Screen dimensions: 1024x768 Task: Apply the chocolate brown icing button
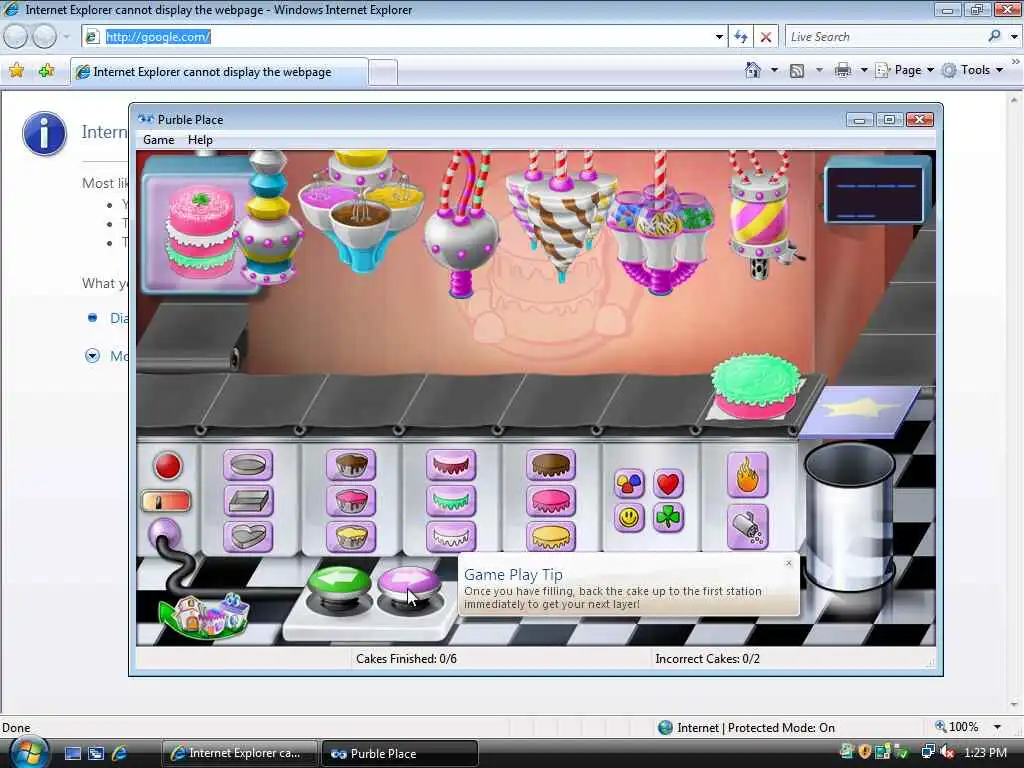551,465
